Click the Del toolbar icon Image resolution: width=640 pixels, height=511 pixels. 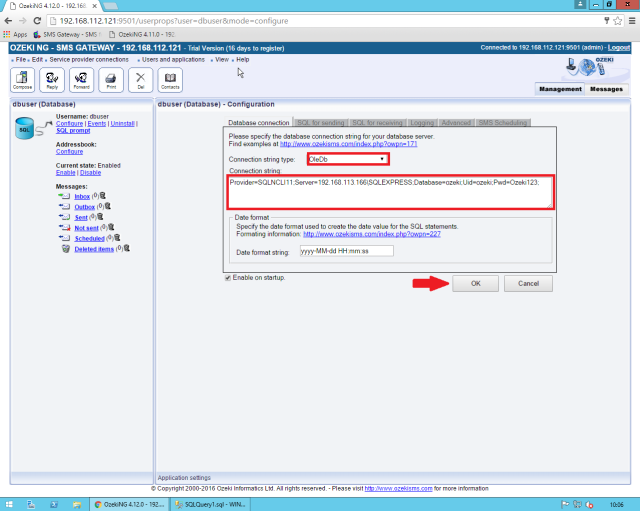[x=140, y=80]
